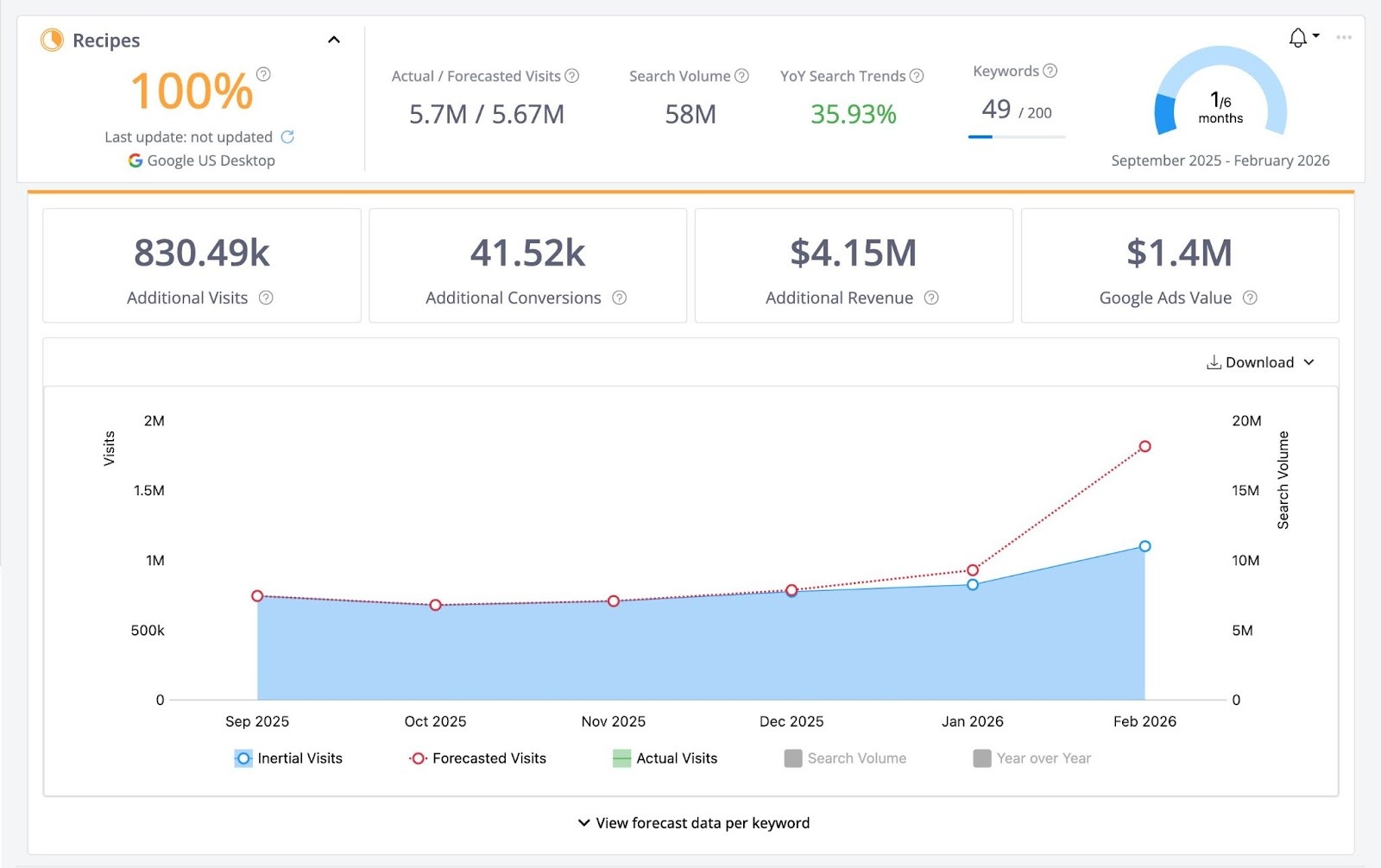This screenshot has width=1381, height=868.
Task: Expand View forecast data per keyword
Action: pos(695,822)
